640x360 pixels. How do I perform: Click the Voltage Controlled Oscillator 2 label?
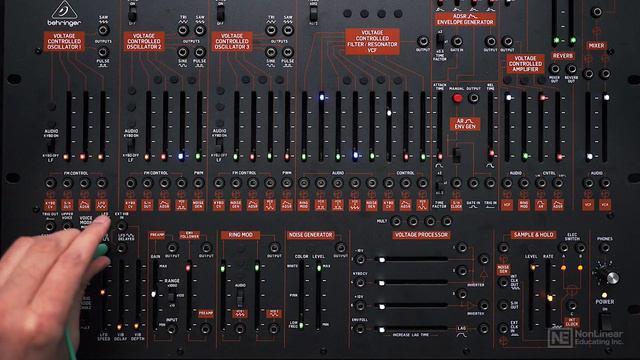tap(144, 42)
